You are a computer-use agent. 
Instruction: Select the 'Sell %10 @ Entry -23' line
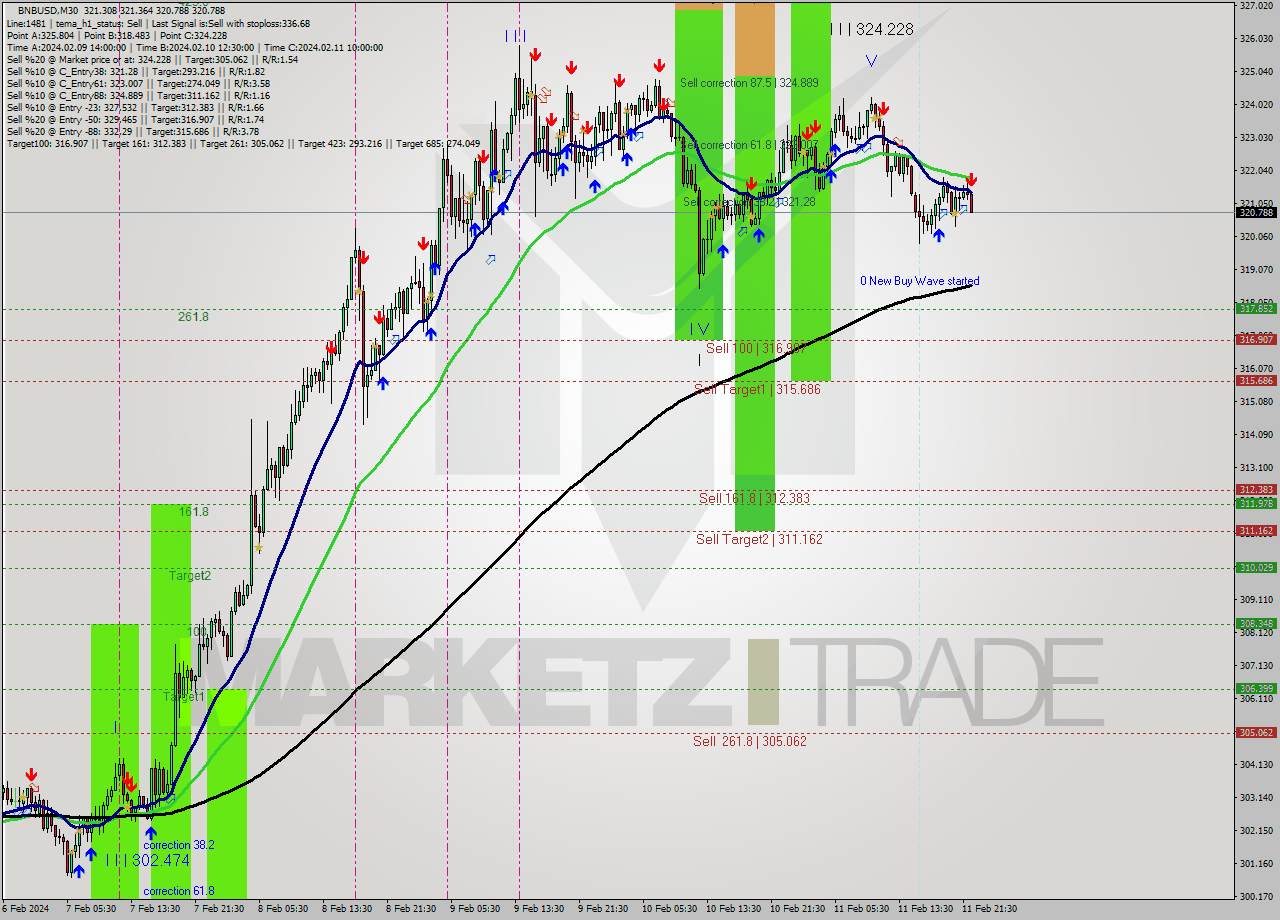coord(135,107)
